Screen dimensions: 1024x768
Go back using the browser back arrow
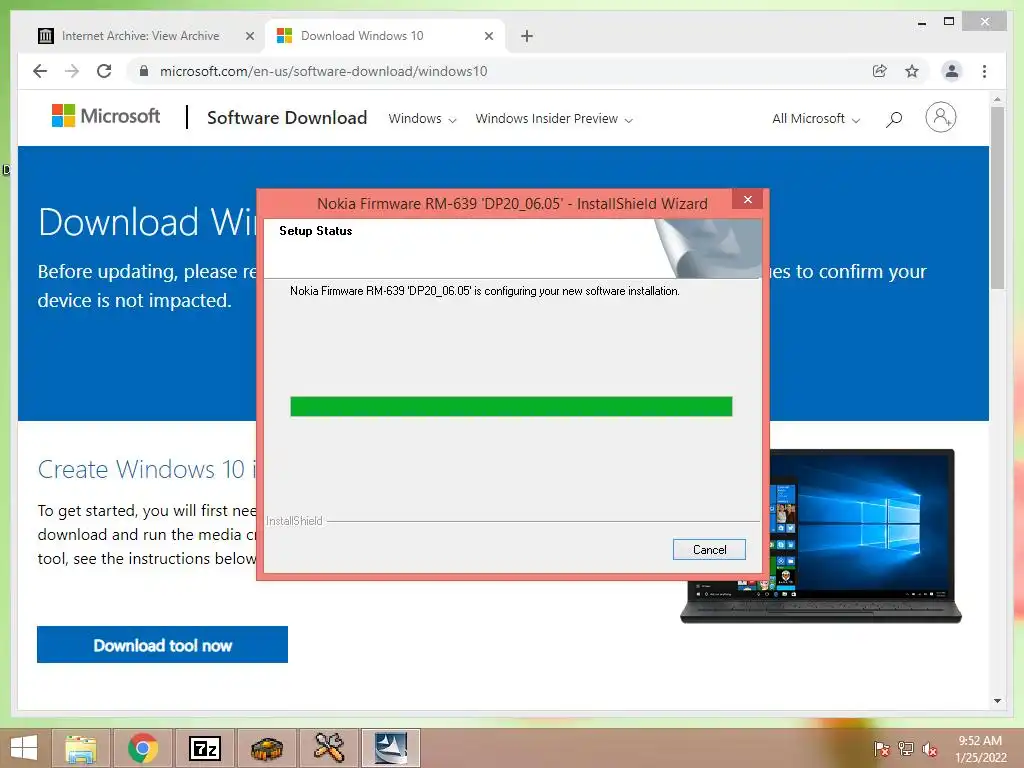pyautogui.click(x=40, y=71)
